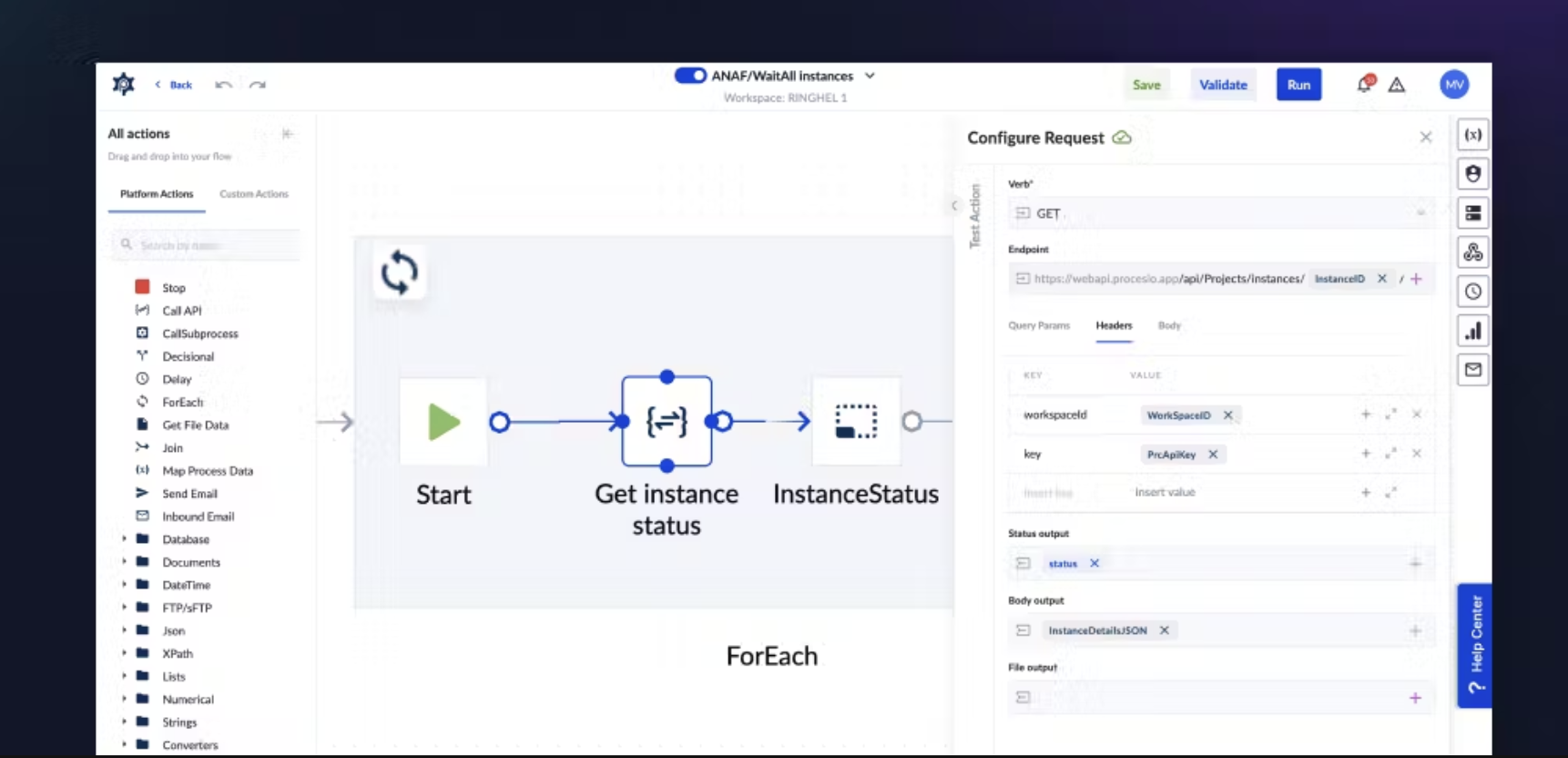Open the Verb GET dropdown
The image size is (1568, 758).
pyautogui.click(x=1221, y=213)
